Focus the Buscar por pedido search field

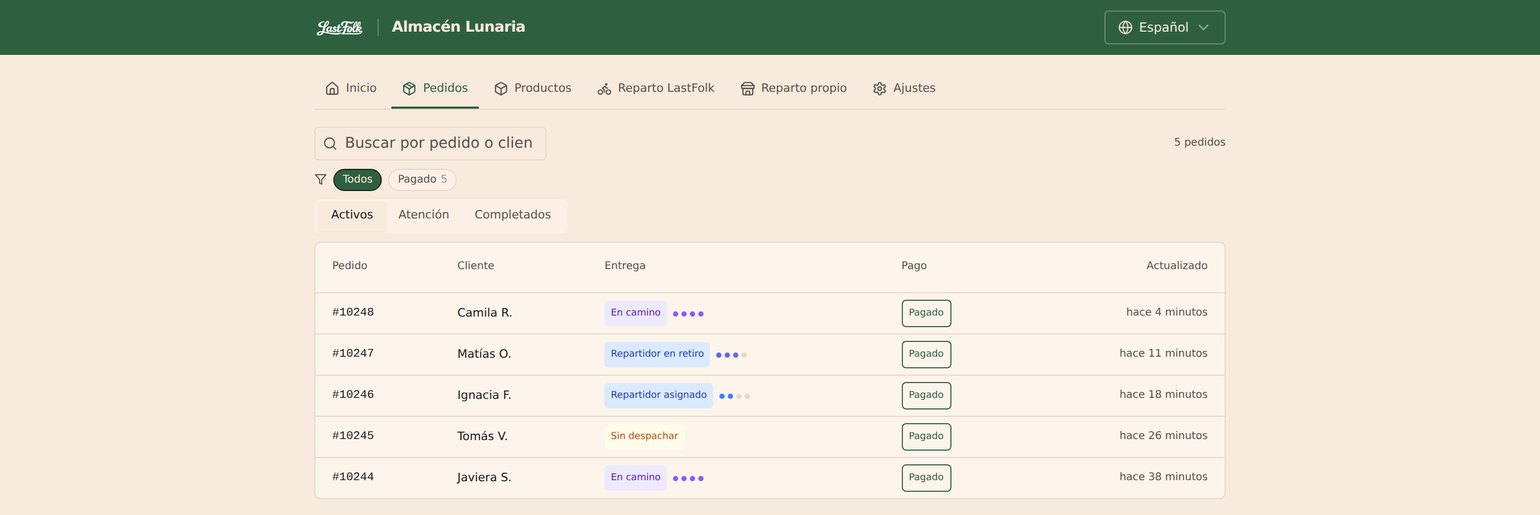(430, 143)
